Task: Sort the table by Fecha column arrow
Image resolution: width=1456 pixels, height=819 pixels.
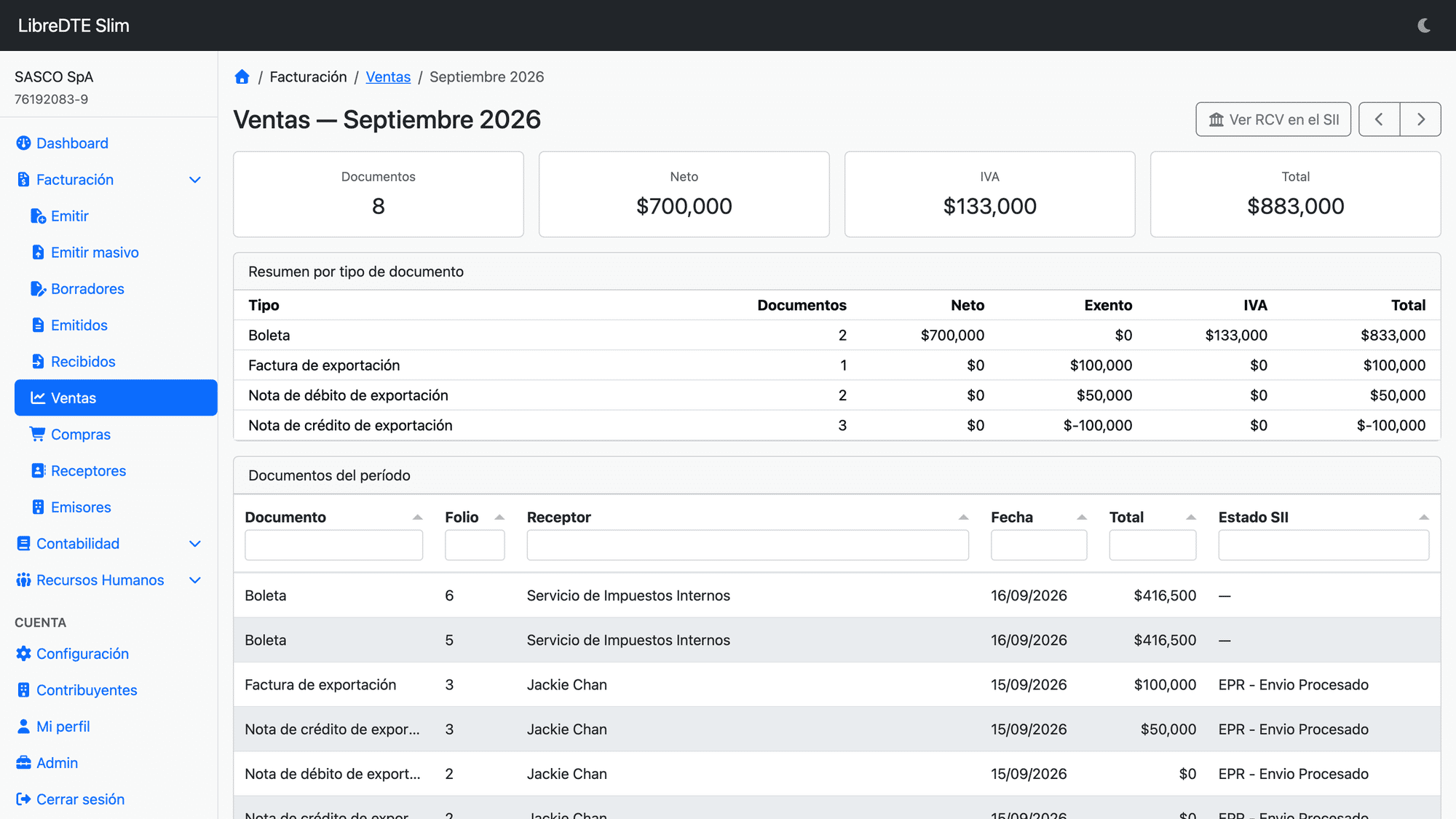Action: [x=1082, y=518]
